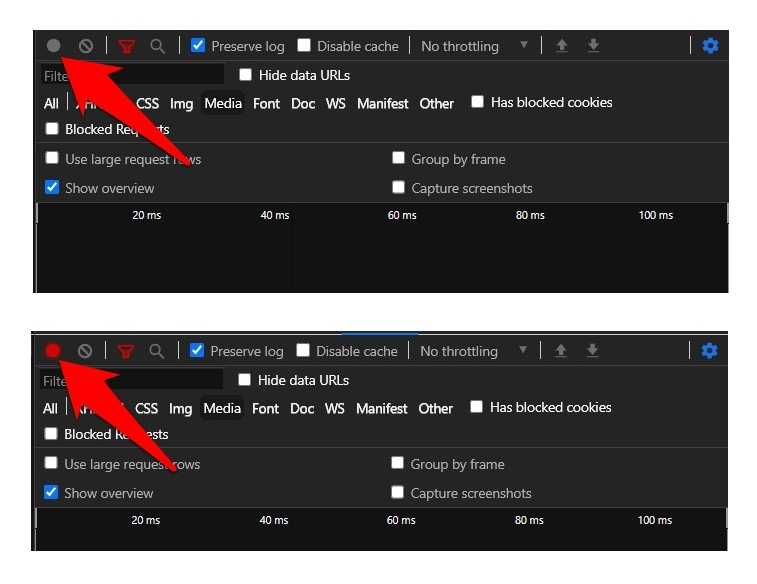Select CSS filter type in top panel
Image resolution: width=757 pixels, height=584 pixels.
147,104
